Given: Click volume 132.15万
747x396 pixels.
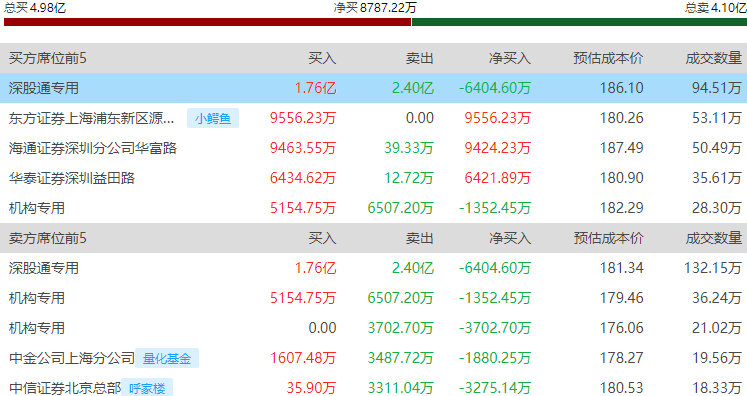Looking at the screenshot, I should (x=713, y=268).
